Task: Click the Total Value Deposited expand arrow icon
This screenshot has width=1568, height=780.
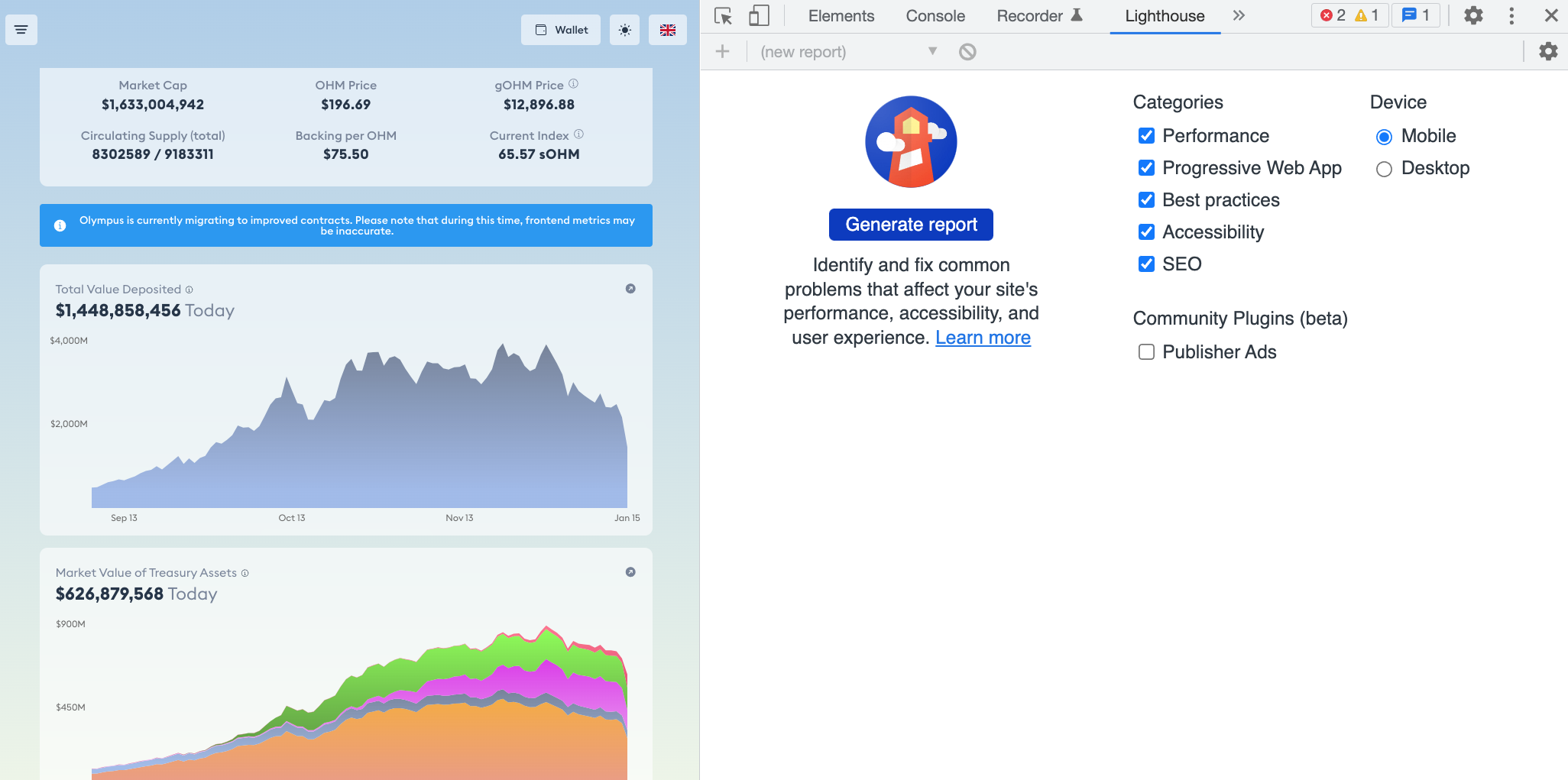Action: 631,289
